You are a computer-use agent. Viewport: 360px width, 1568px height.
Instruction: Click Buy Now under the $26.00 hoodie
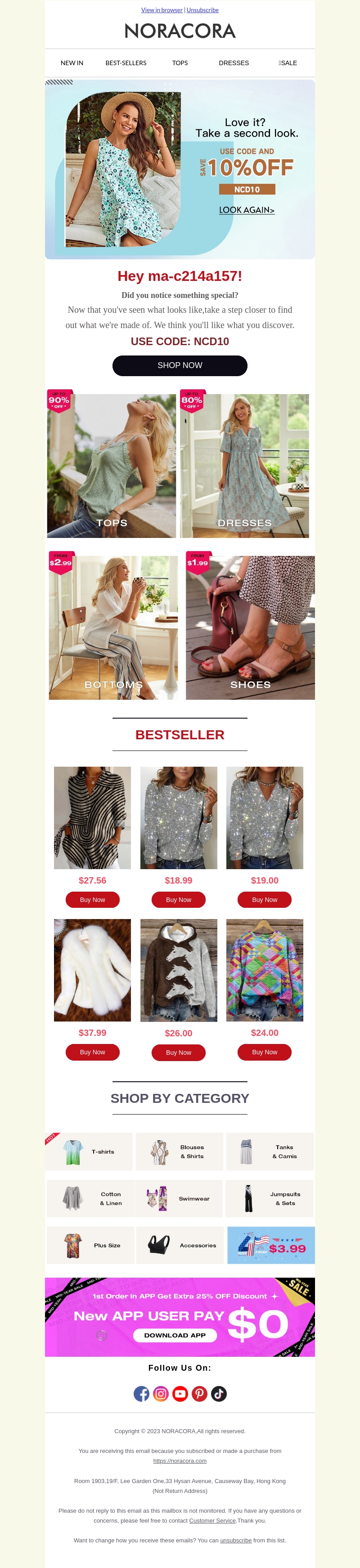(179, 1053)
